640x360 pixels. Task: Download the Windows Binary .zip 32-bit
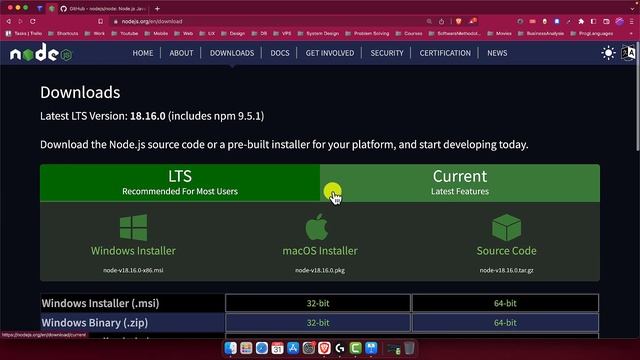(x=318, y=323)
